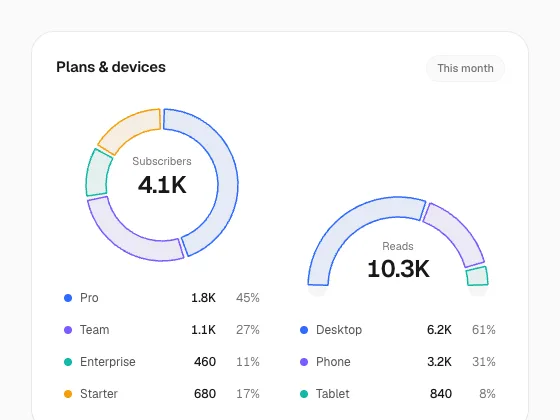The width and height of the screenshot is (560, 420).
Task: Select the small teal Tablet gauge segment
Action: (x=477, y=276)
